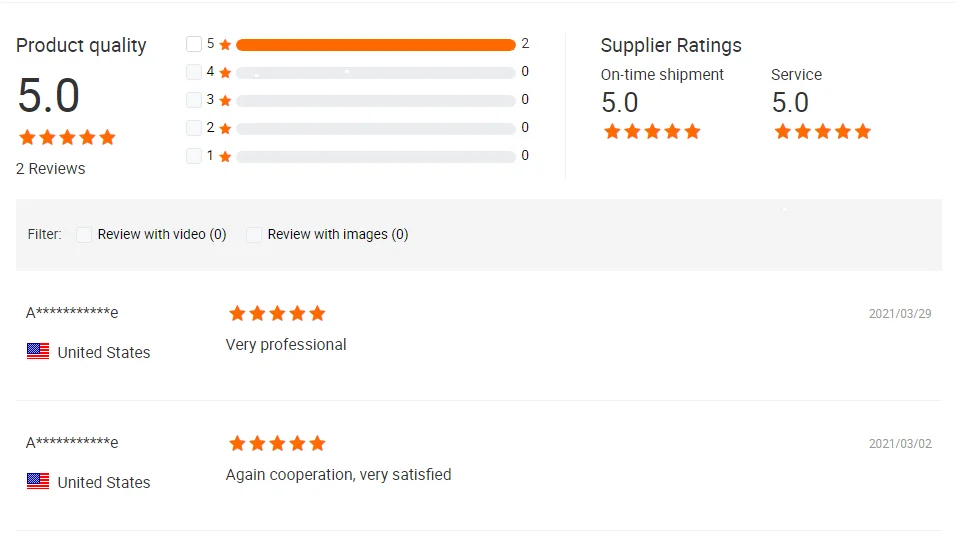Screen dimensions: 955x540
Task: Click US flag icon on first review
Action: pos(38,352)
